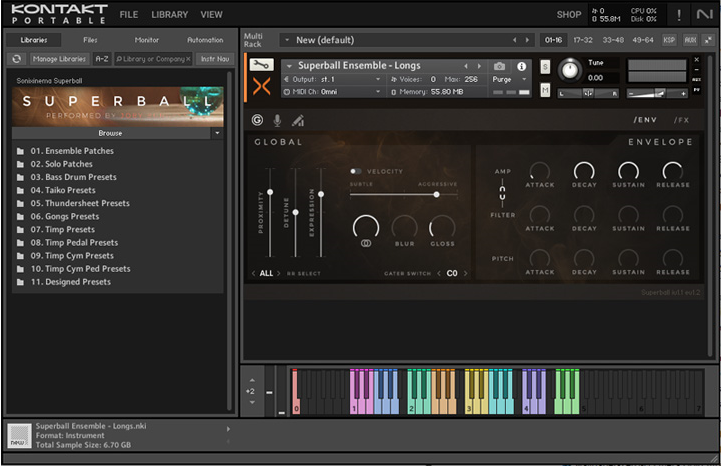
Task: Click the orange X instrument logo
Action: tap(262, 86)
